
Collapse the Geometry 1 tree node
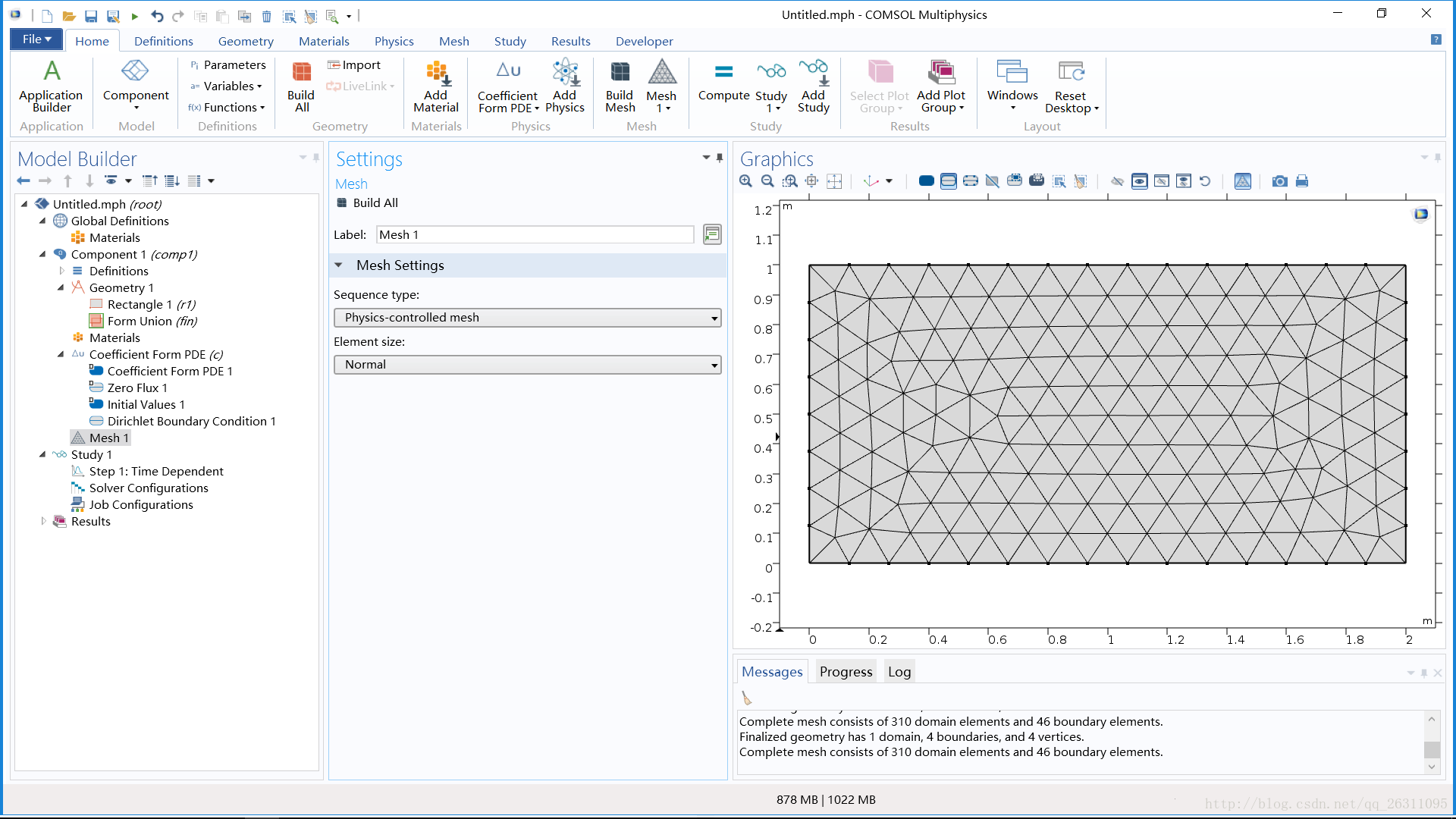(61, 287)
